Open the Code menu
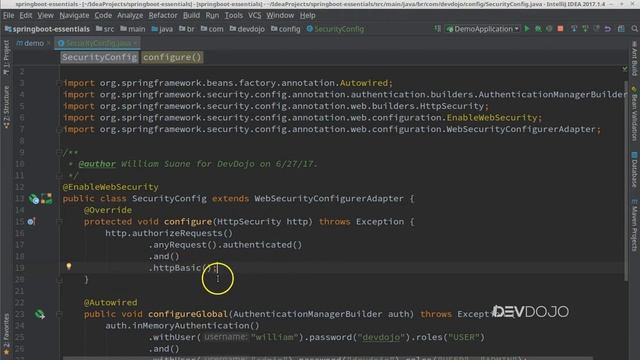Viewport: 640px width, 360px height. [x=103, y=16]
